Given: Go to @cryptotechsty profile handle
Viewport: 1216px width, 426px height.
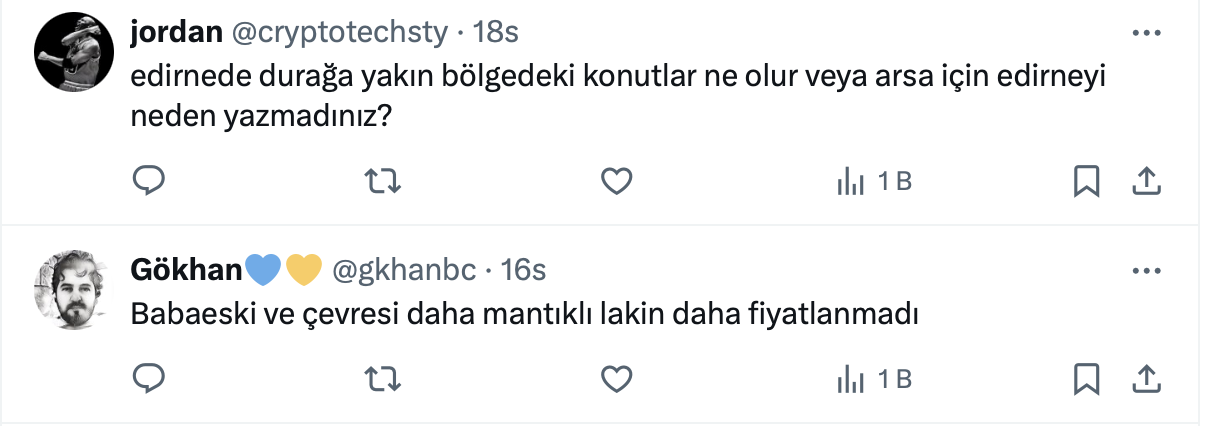Looking at the screenshot, I should [340, 33].
